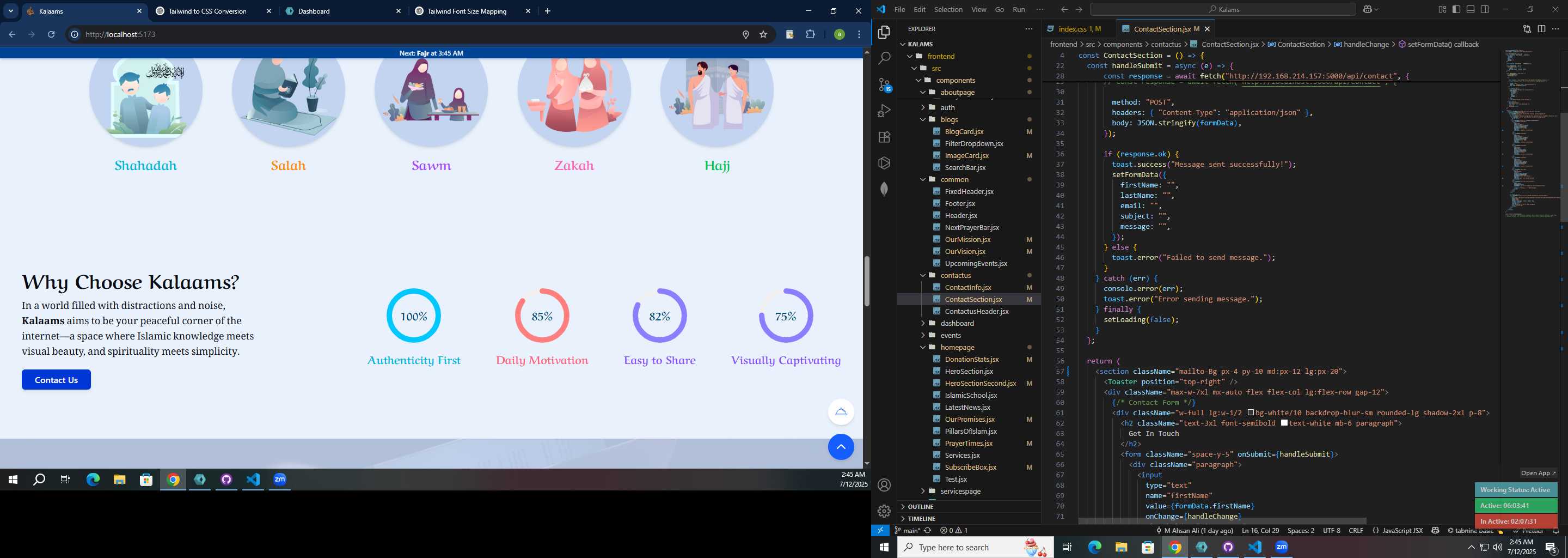
Task: Click the split editor right icon
Action: (1541, 29)
